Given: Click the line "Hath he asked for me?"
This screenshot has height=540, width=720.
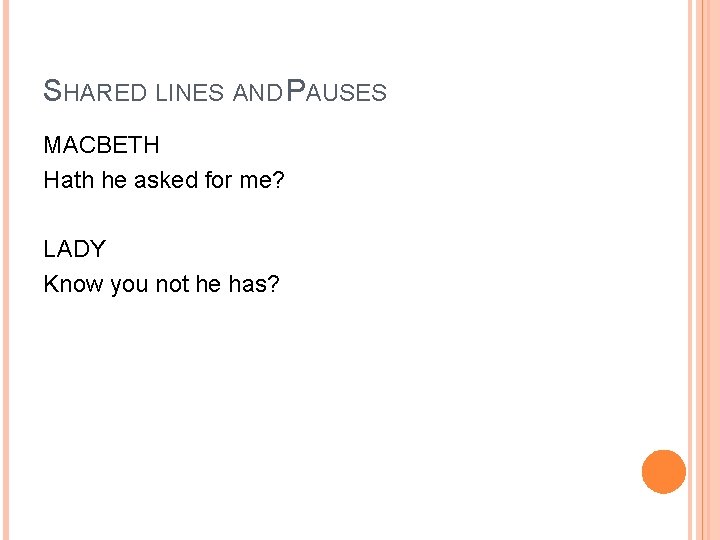Looking at the screenshot, I should tap(165, 180).
